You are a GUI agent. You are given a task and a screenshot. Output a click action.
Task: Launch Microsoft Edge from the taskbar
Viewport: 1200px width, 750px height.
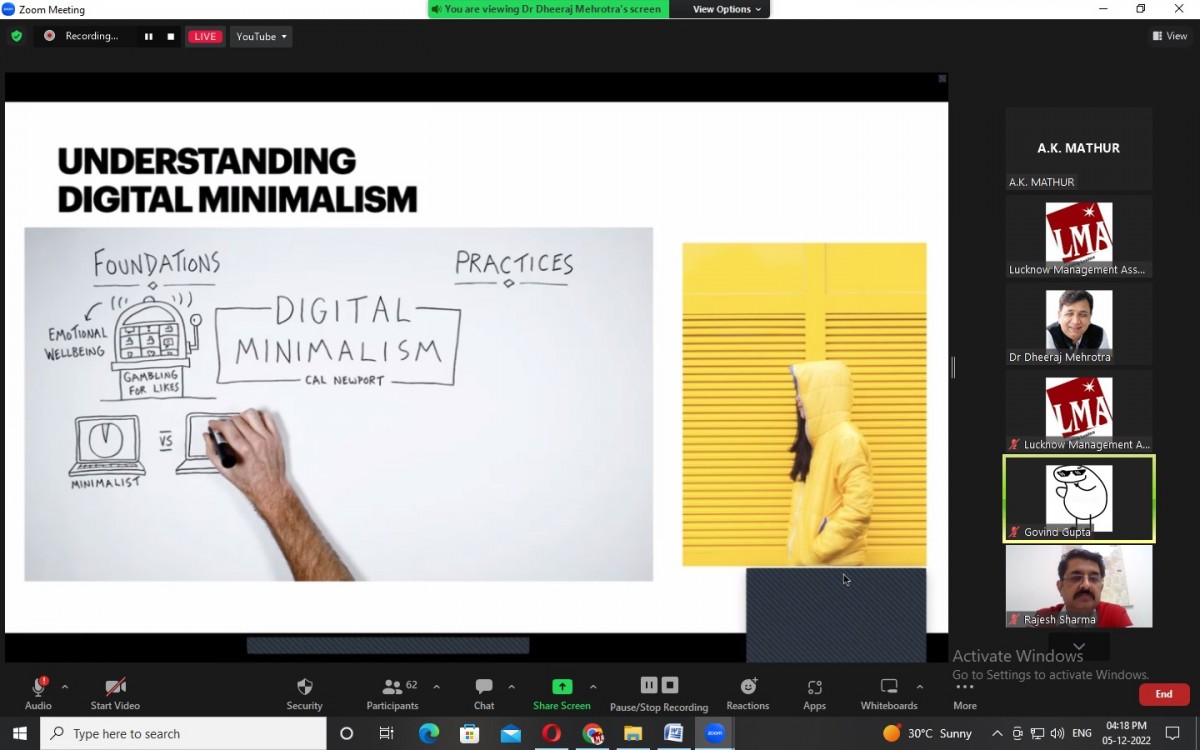pos(428,733)
